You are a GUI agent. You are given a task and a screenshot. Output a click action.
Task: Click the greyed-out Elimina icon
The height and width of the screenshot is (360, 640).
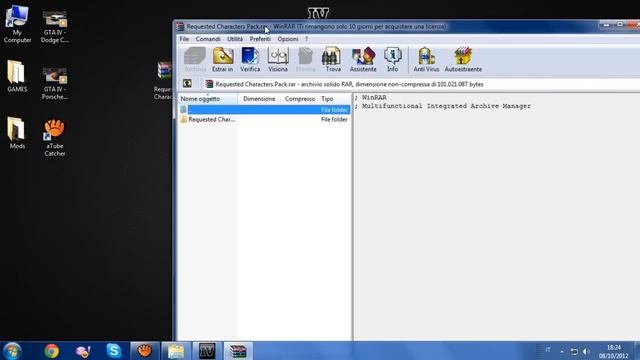(x=306, y=60)
